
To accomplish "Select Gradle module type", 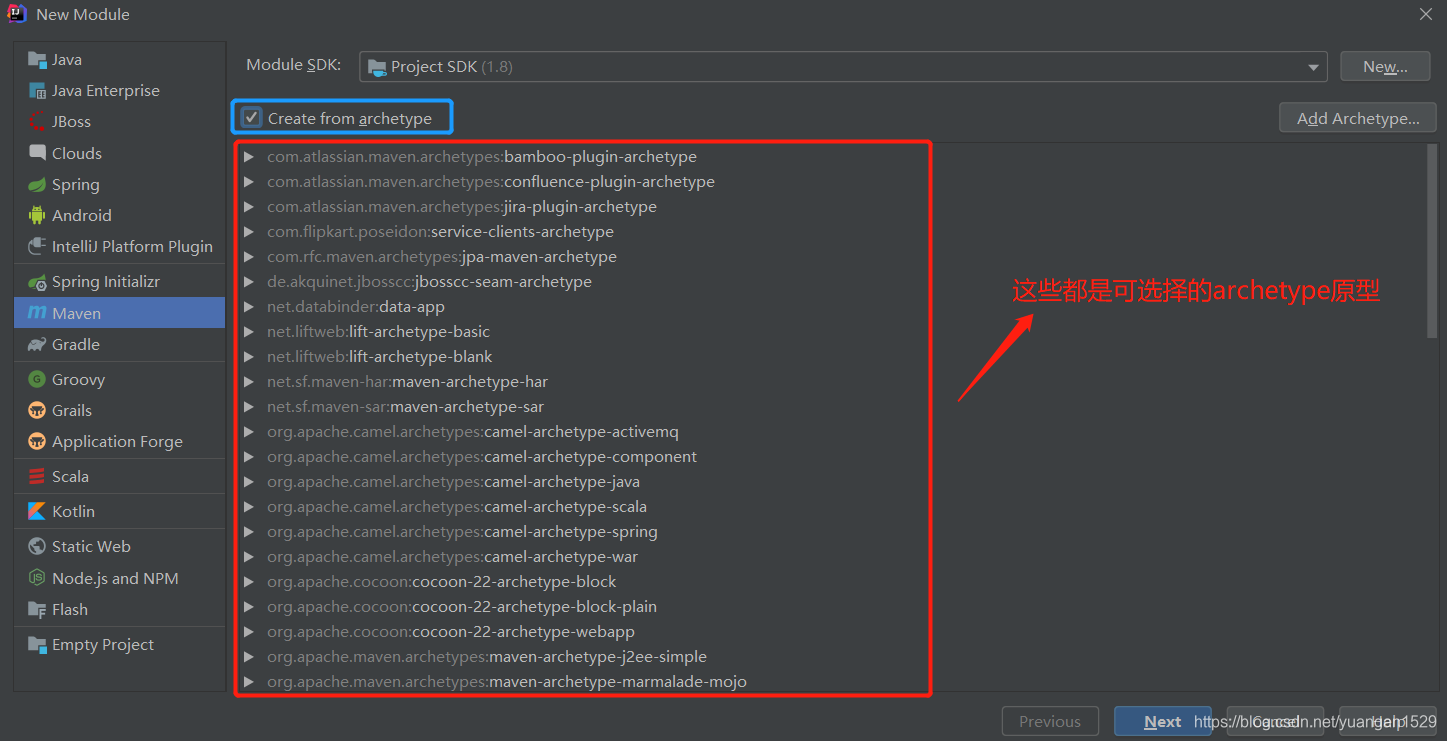I will 120,344.
